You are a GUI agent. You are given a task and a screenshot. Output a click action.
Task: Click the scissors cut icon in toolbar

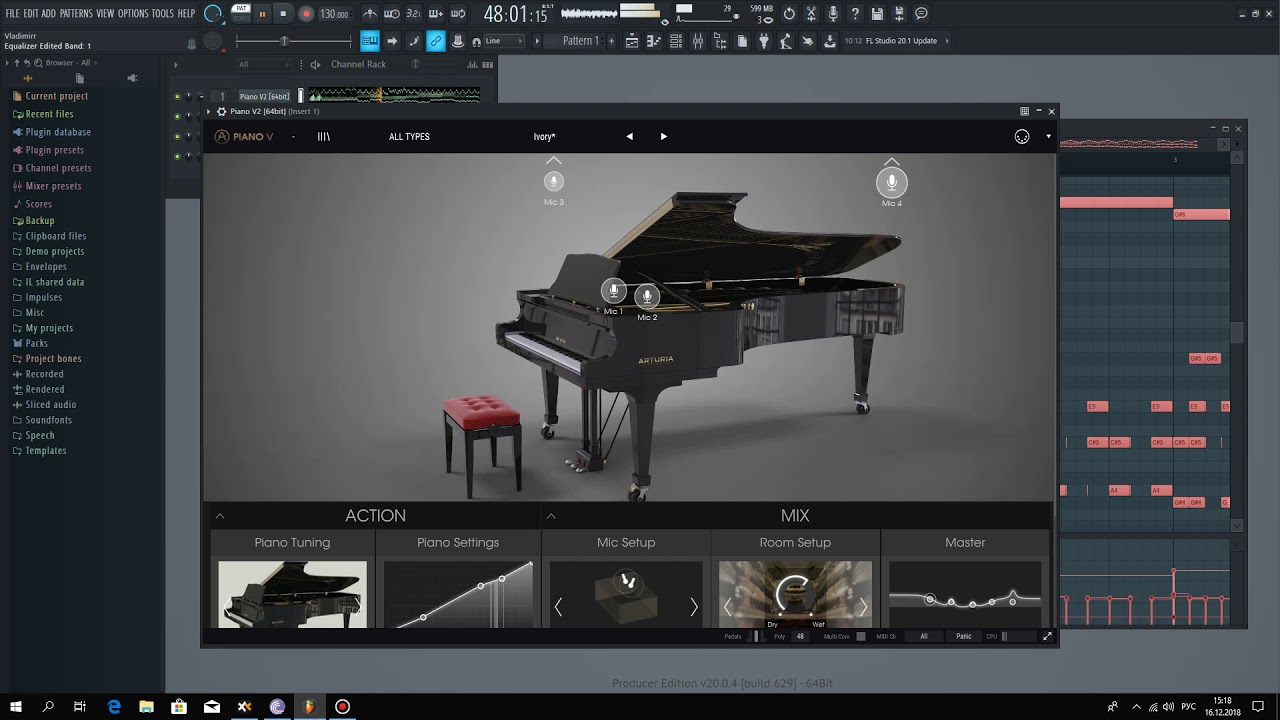tap(811, 14)
